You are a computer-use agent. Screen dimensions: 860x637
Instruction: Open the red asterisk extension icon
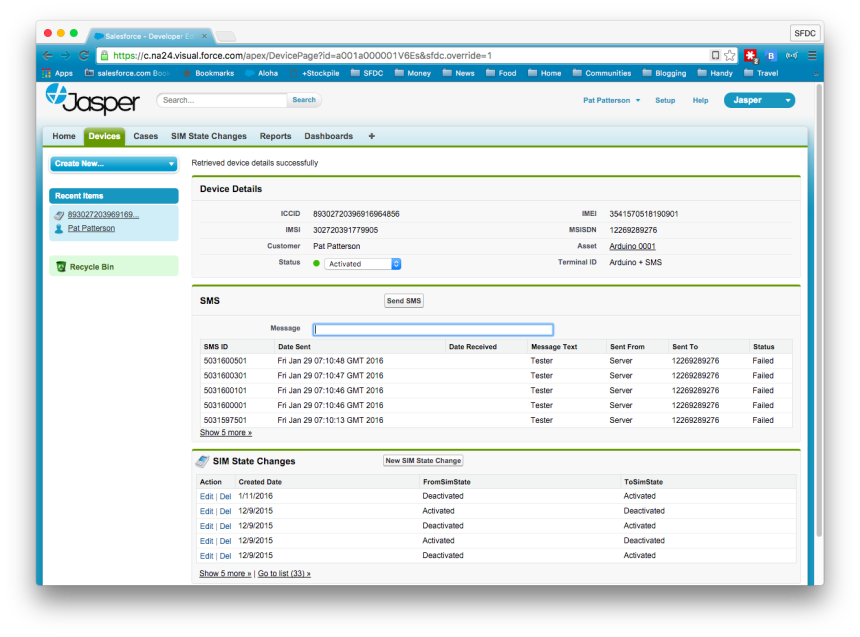(751, 55)
